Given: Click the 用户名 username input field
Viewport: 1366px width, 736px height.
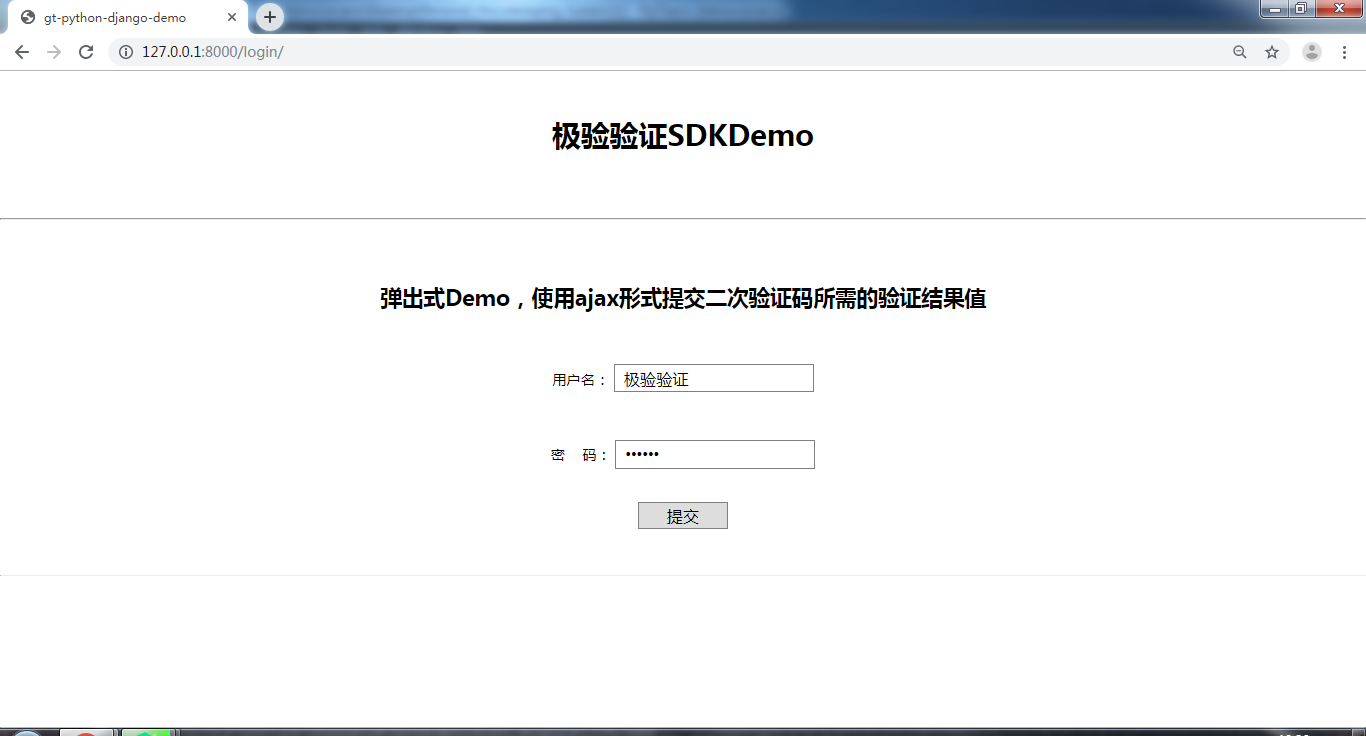Looking at the screenshot, I should point(714,378).
